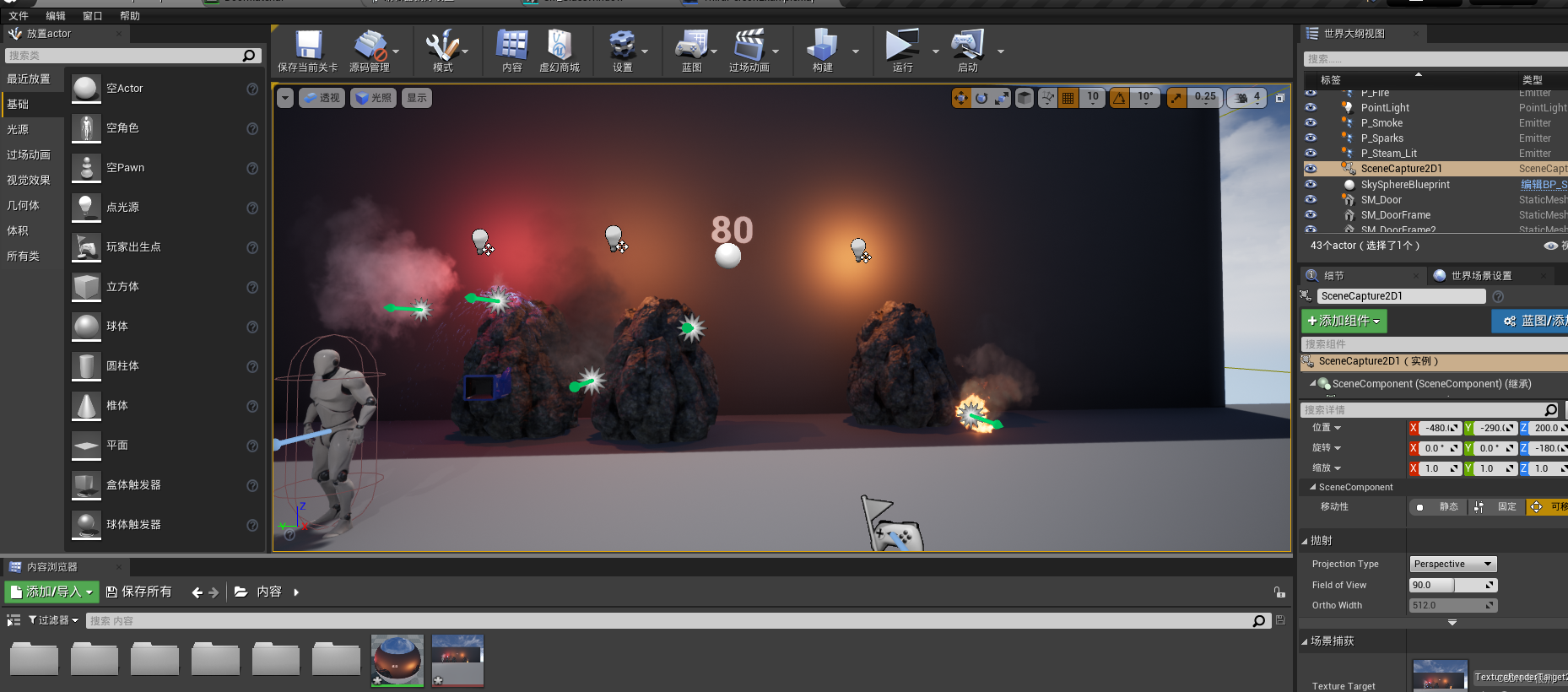Toggle world/local coordinate system icon
Screen dimensions: 1568x692
click(1025, 98)
